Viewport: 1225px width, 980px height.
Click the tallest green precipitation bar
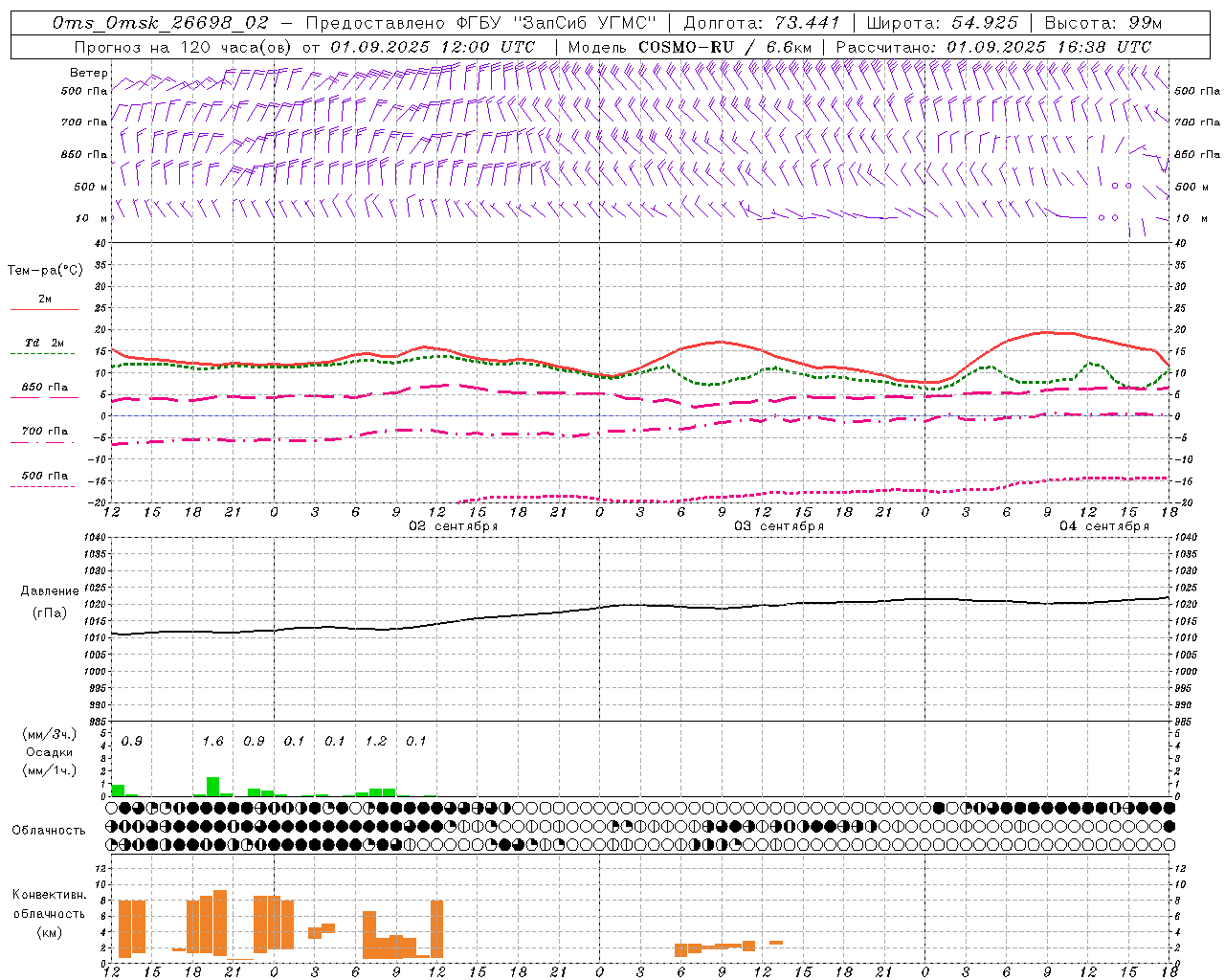pos(213,787)
